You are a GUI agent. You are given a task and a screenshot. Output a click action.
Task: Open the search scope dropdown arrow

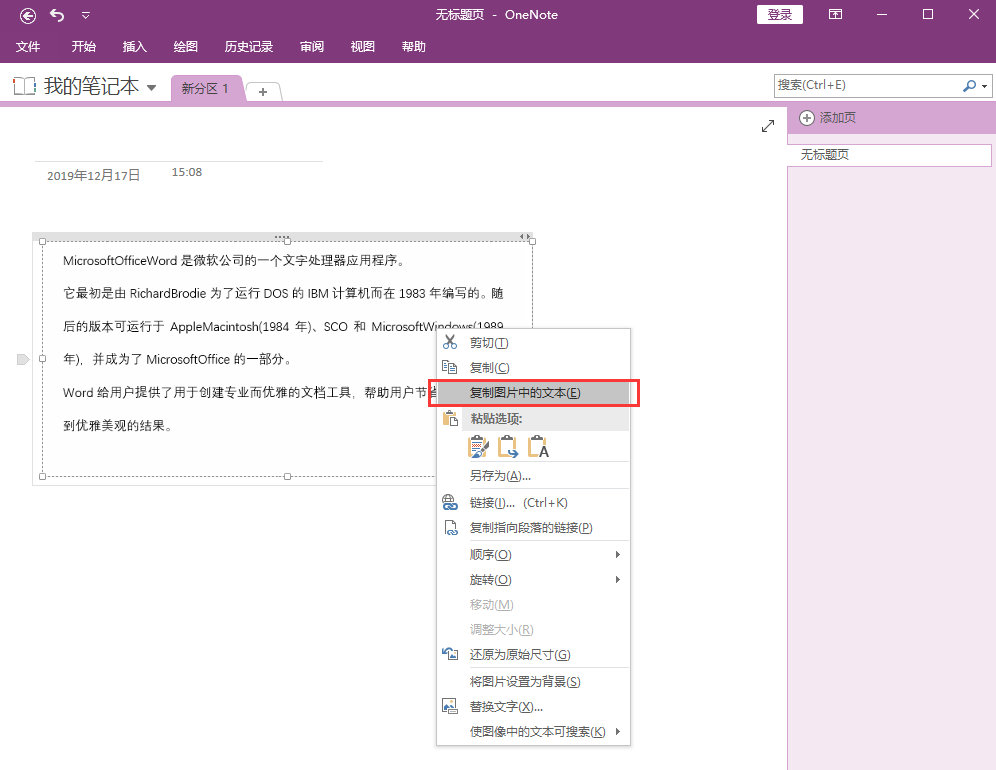[x=985, y=86]
